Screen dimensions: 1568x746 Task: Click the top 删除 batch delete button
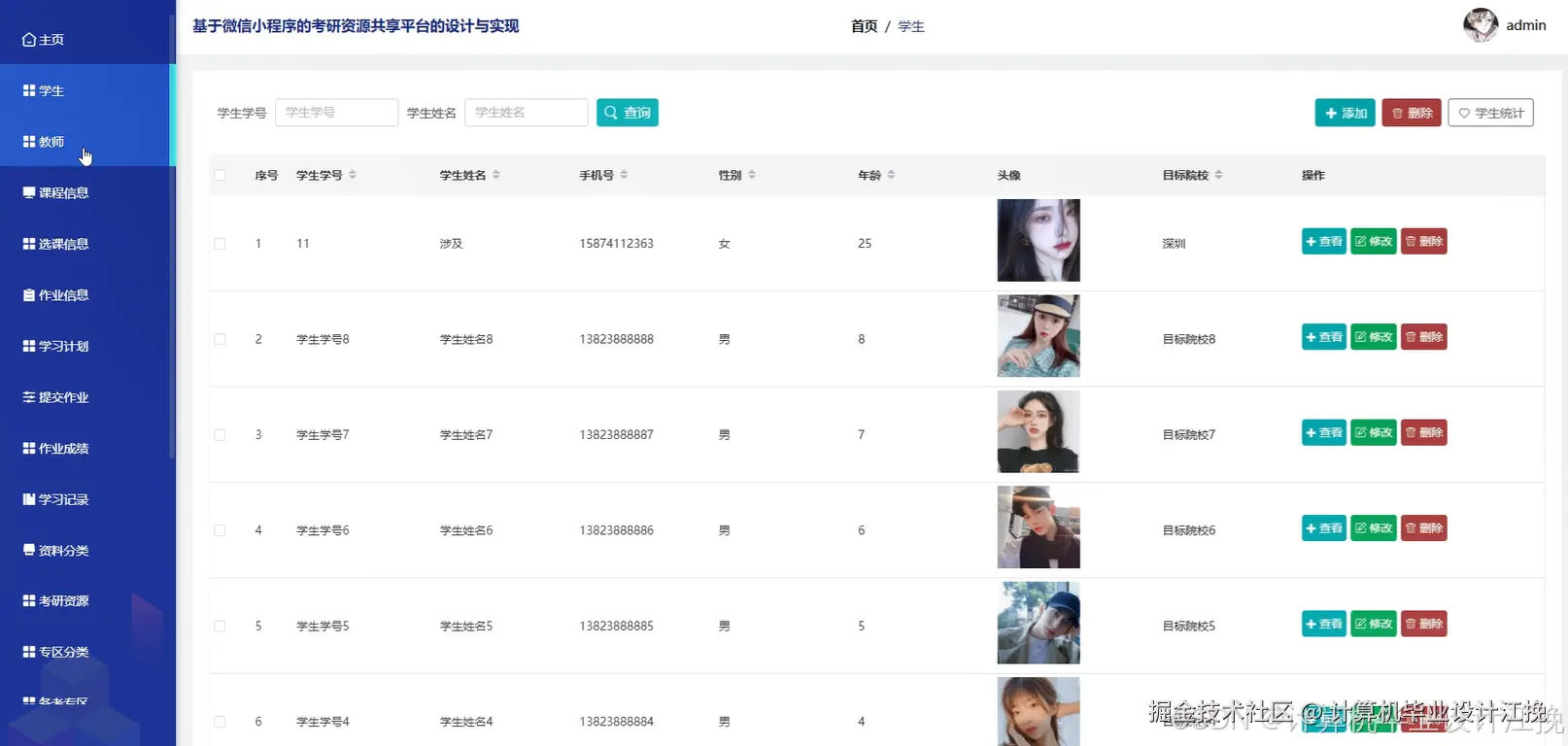[1412, 113]
